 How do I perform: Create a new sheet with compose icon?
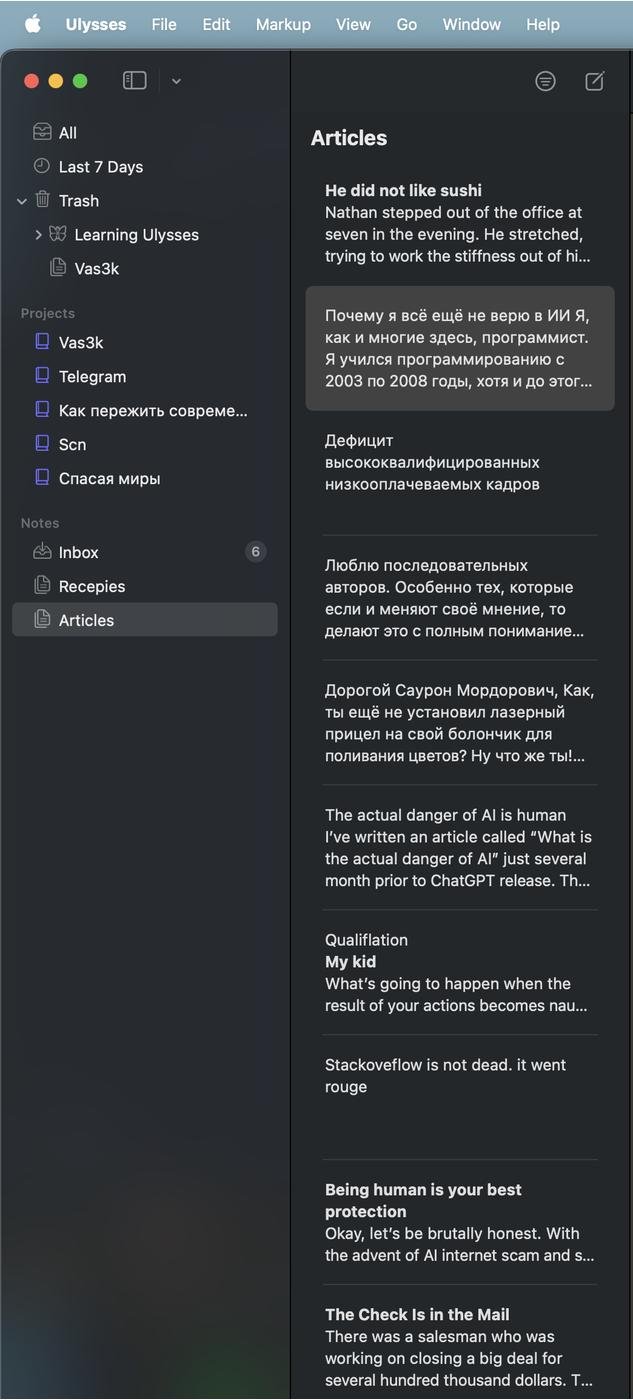pyautogui.click(x=595, y=81)
